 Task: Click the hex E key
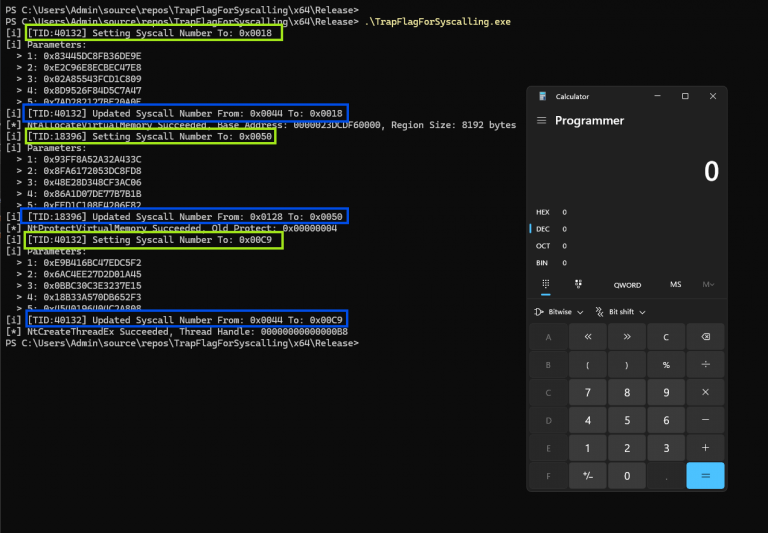pos(549,448)
